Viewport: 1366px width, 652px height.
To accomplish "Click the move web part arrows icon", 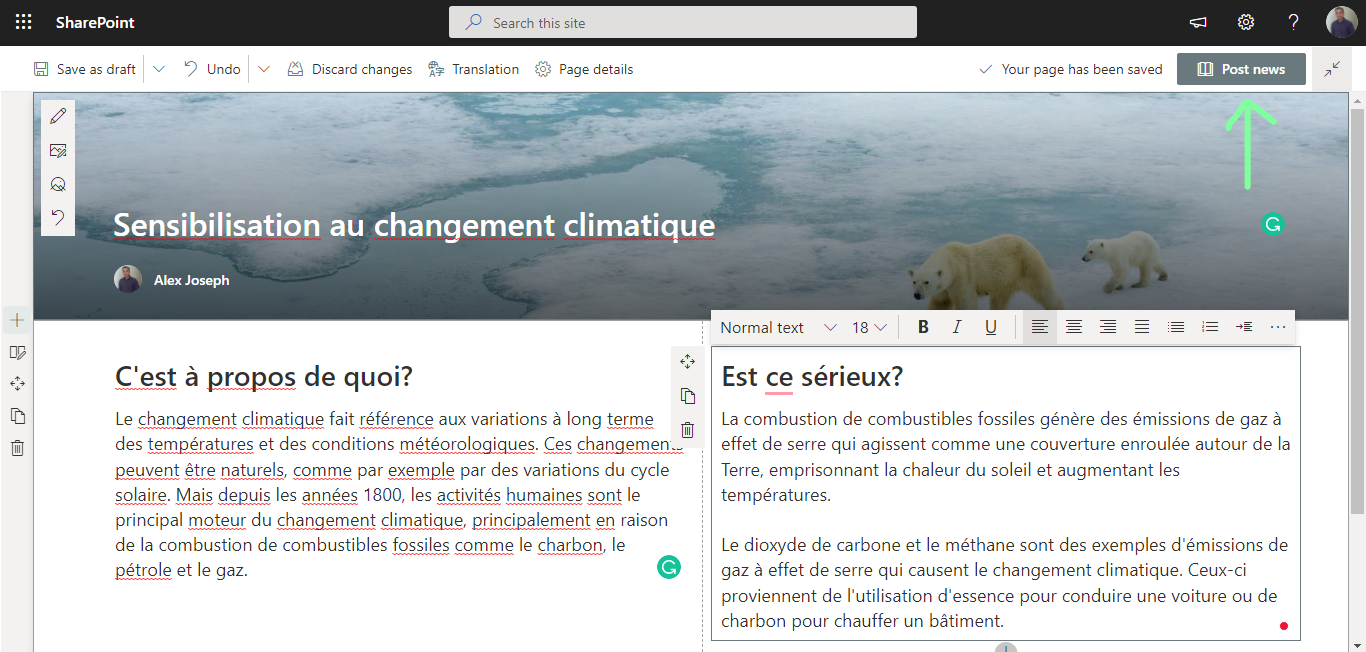I will [687, 361].
